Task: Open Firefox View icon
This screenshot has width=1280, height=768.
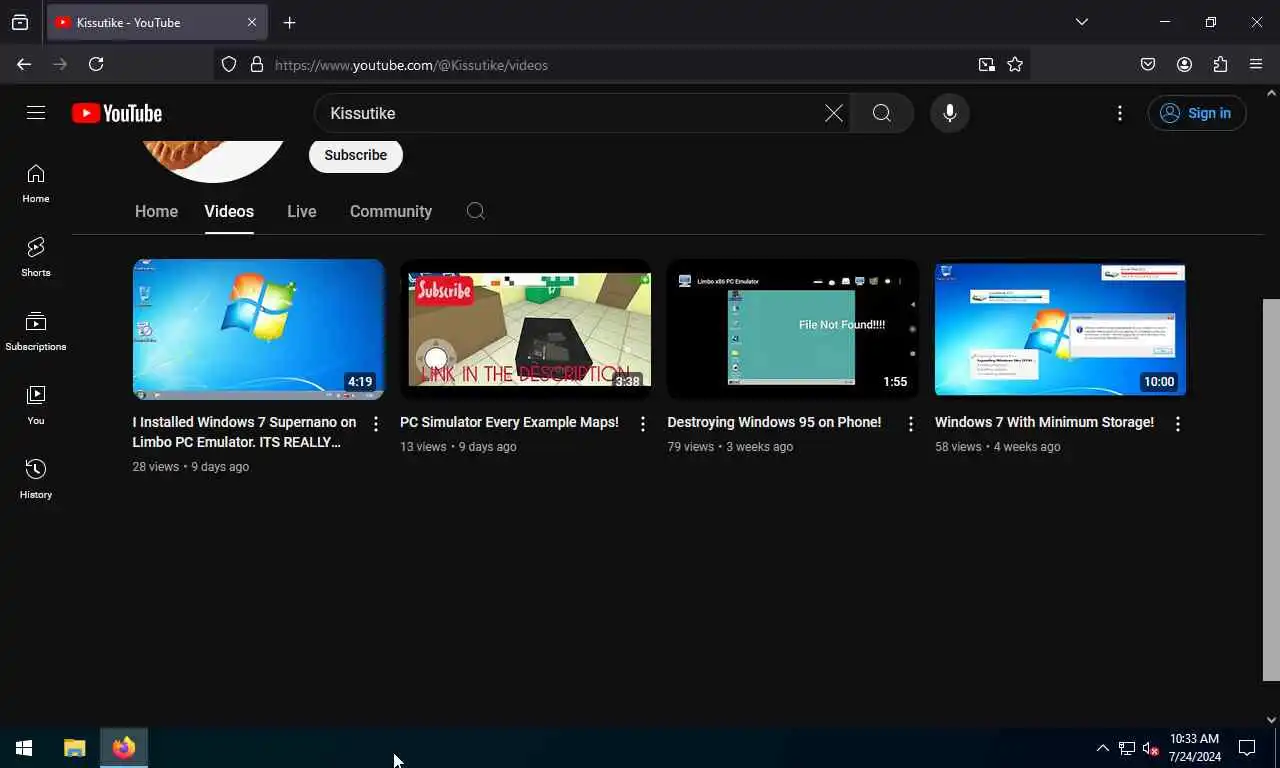Action: (20, 22)
